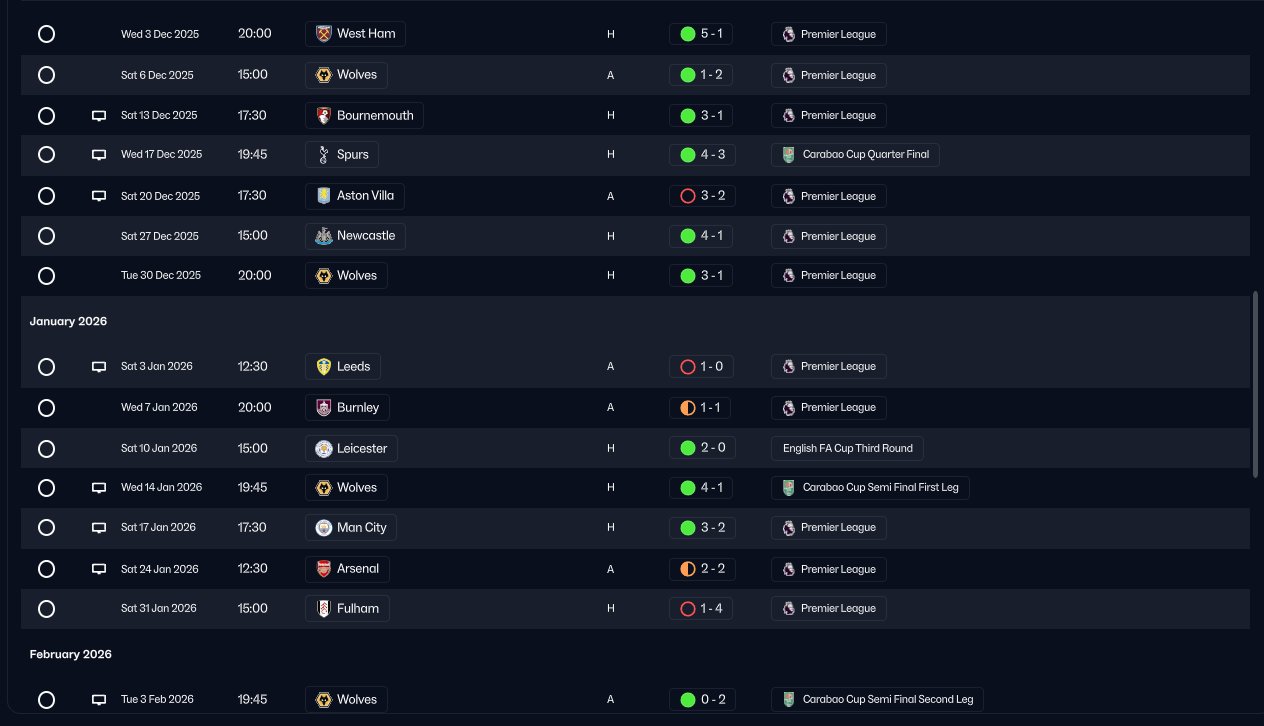
Task: Collapse the February 2026 month section
Action: (x=70, y=655)
